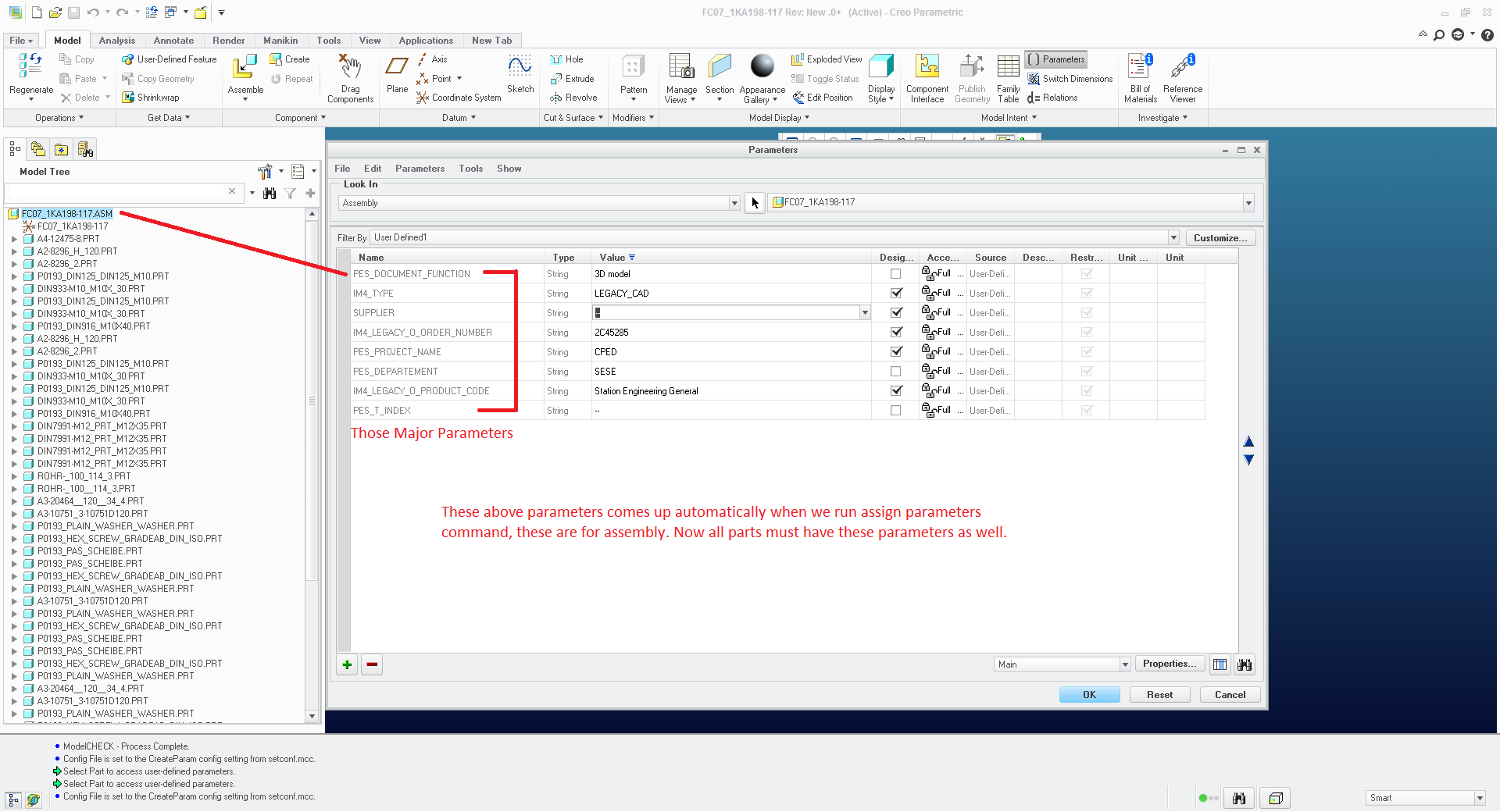Screen dimensions: 1500x812
Task: Move parameter up with blue arrow
Action: point(1248,442)
